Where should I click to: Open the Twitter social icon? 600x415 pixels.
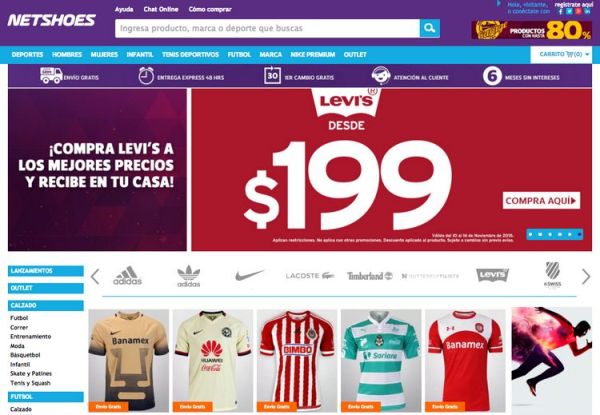pos(569,11)
